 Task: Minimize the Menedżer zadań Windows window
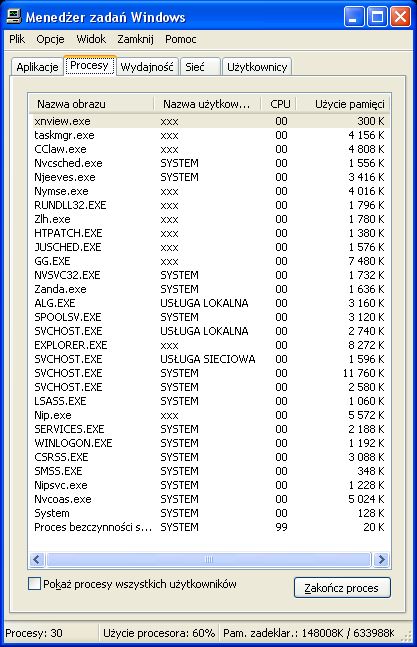click(353, 17)
